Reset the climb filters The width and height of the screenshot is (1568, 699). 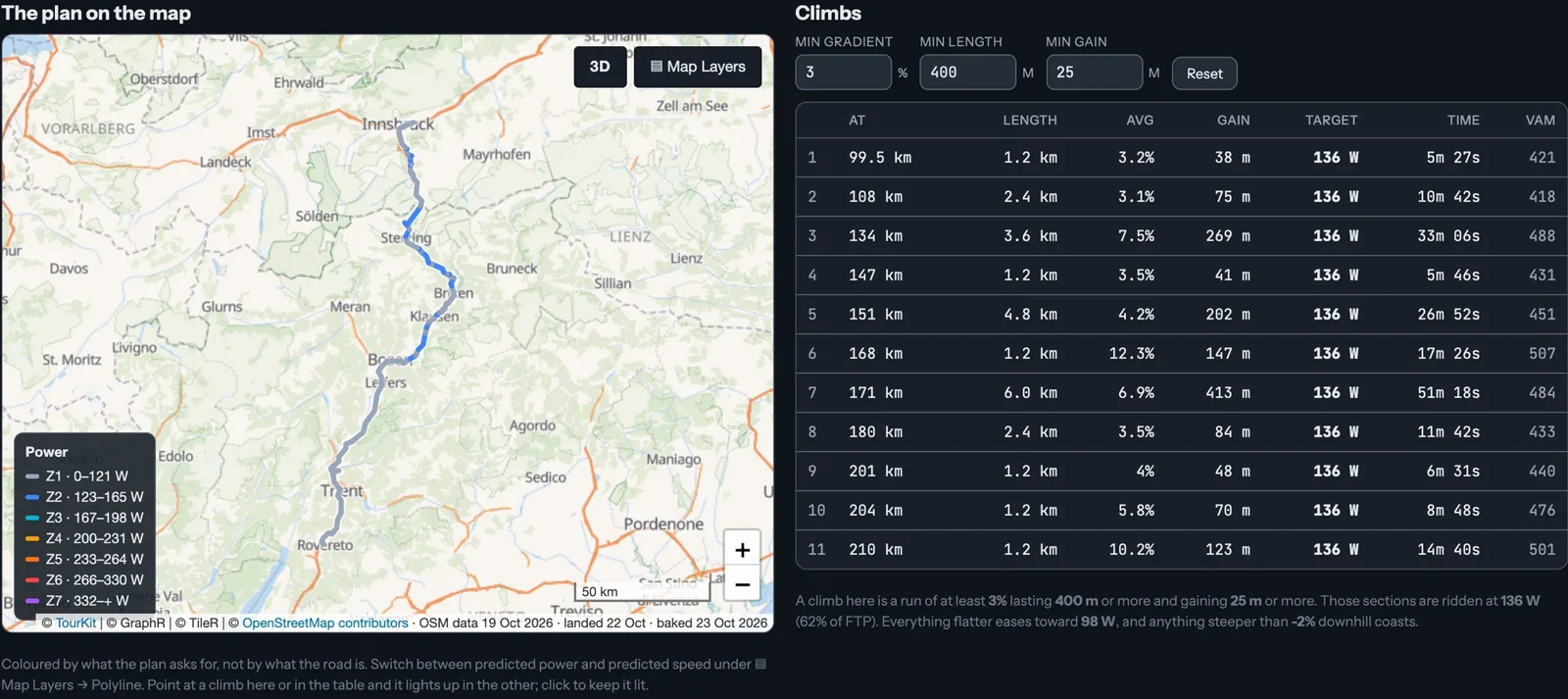pyautogui.click(x=1204, y=74)
